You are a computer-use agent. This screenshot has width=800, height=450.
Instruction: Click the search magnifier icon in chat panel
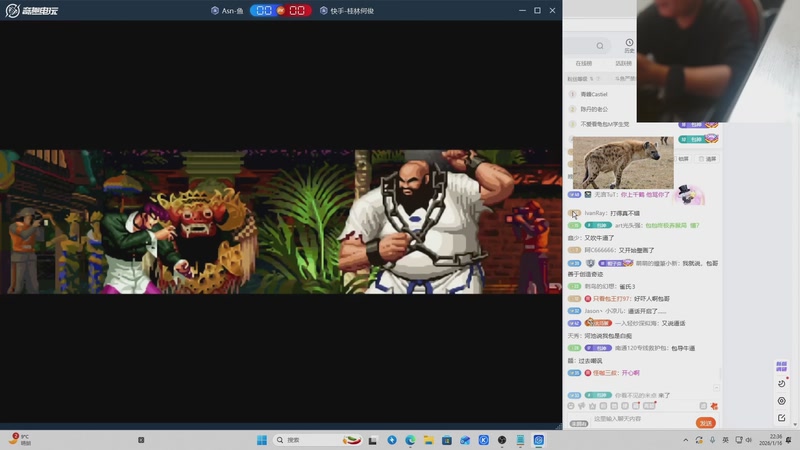600,46
